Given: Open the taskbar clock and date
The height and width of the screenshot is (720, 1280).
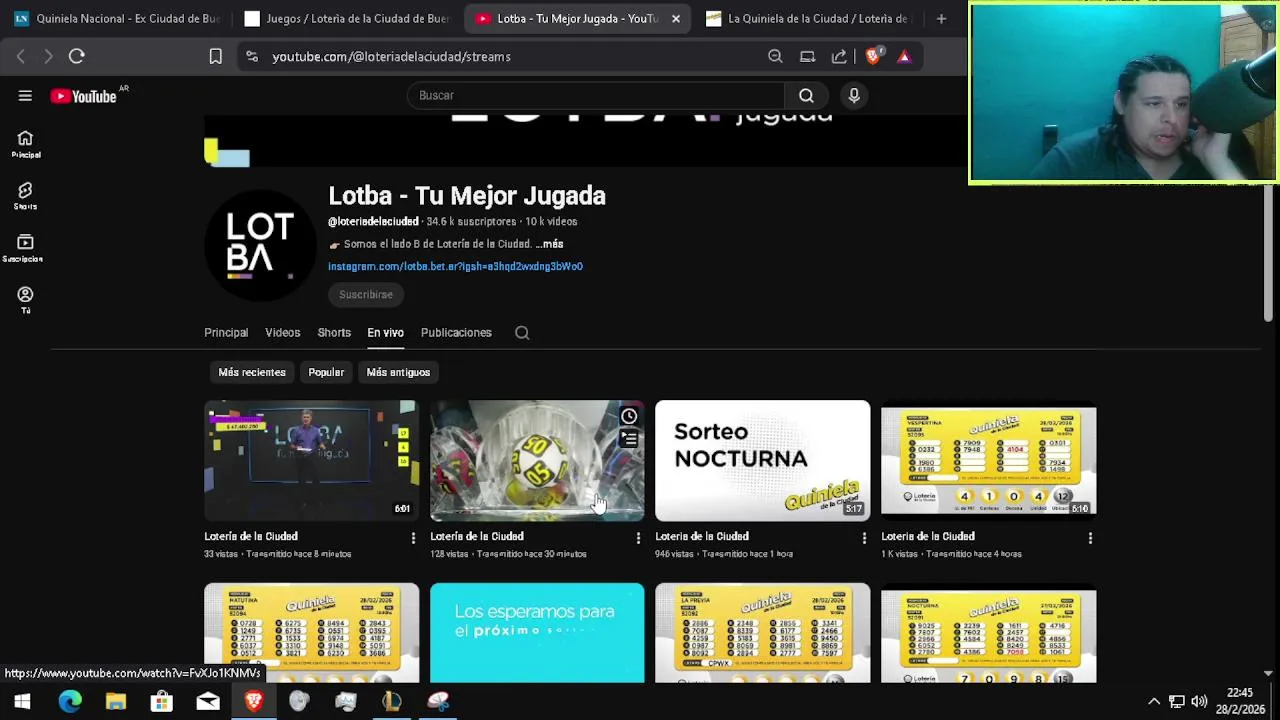Looking at the screenshot, I should [1239, 701].
